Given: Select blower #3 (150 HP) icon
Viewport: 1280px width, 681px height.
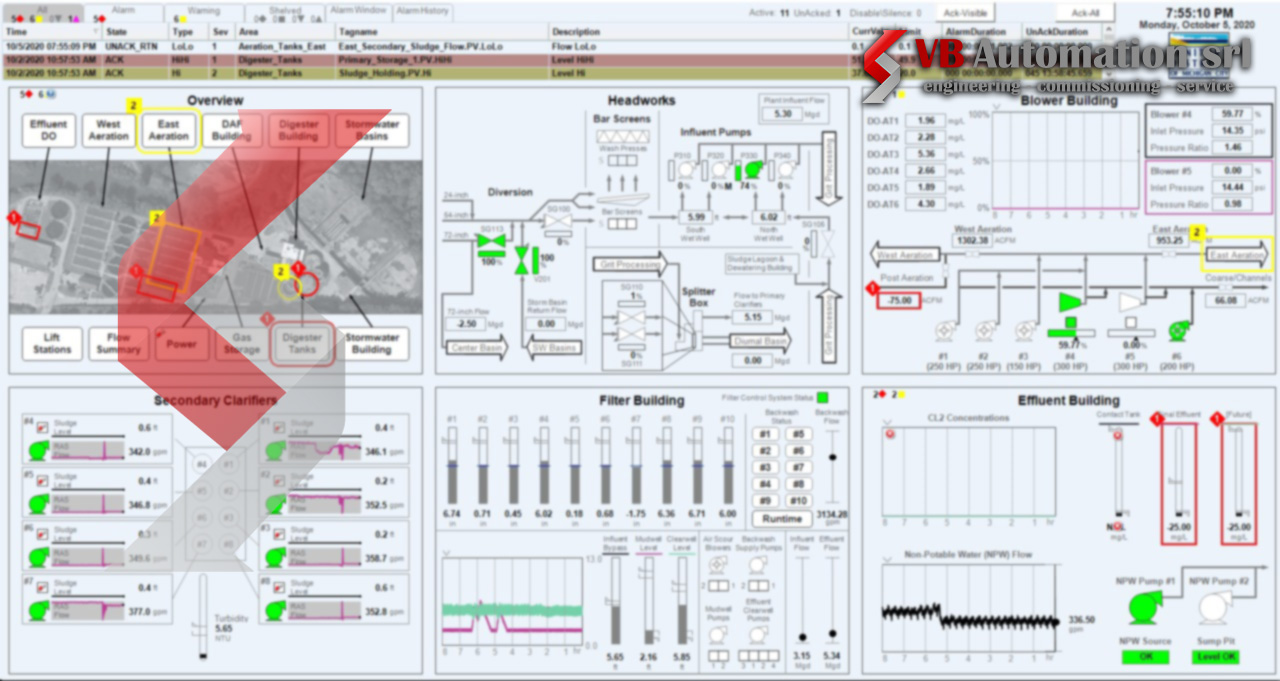Looking at the screenshot, I should tap(1025, 329).
